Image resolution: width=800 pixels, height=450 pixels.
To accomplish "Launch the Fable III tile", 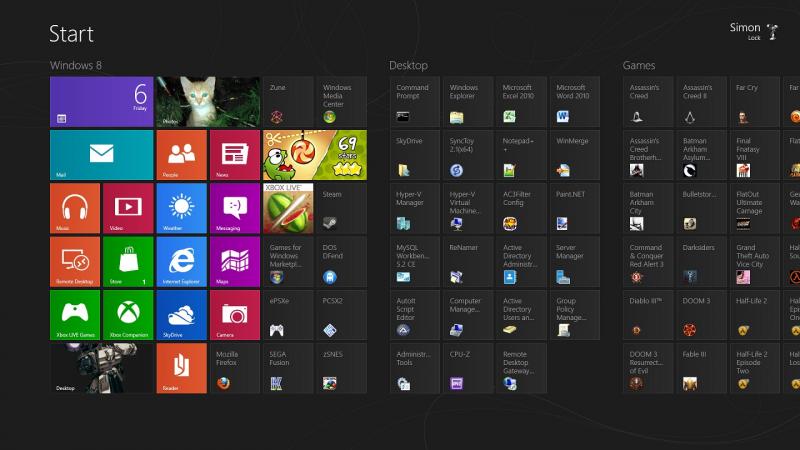I will click(701, 368).
